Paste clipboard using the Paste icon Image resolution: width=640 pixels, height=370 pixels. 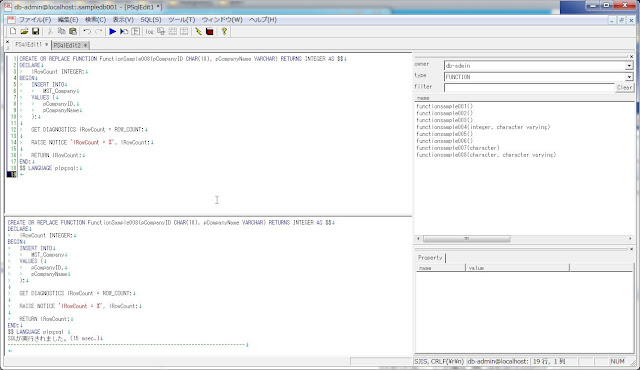click(x=73, y=31)
